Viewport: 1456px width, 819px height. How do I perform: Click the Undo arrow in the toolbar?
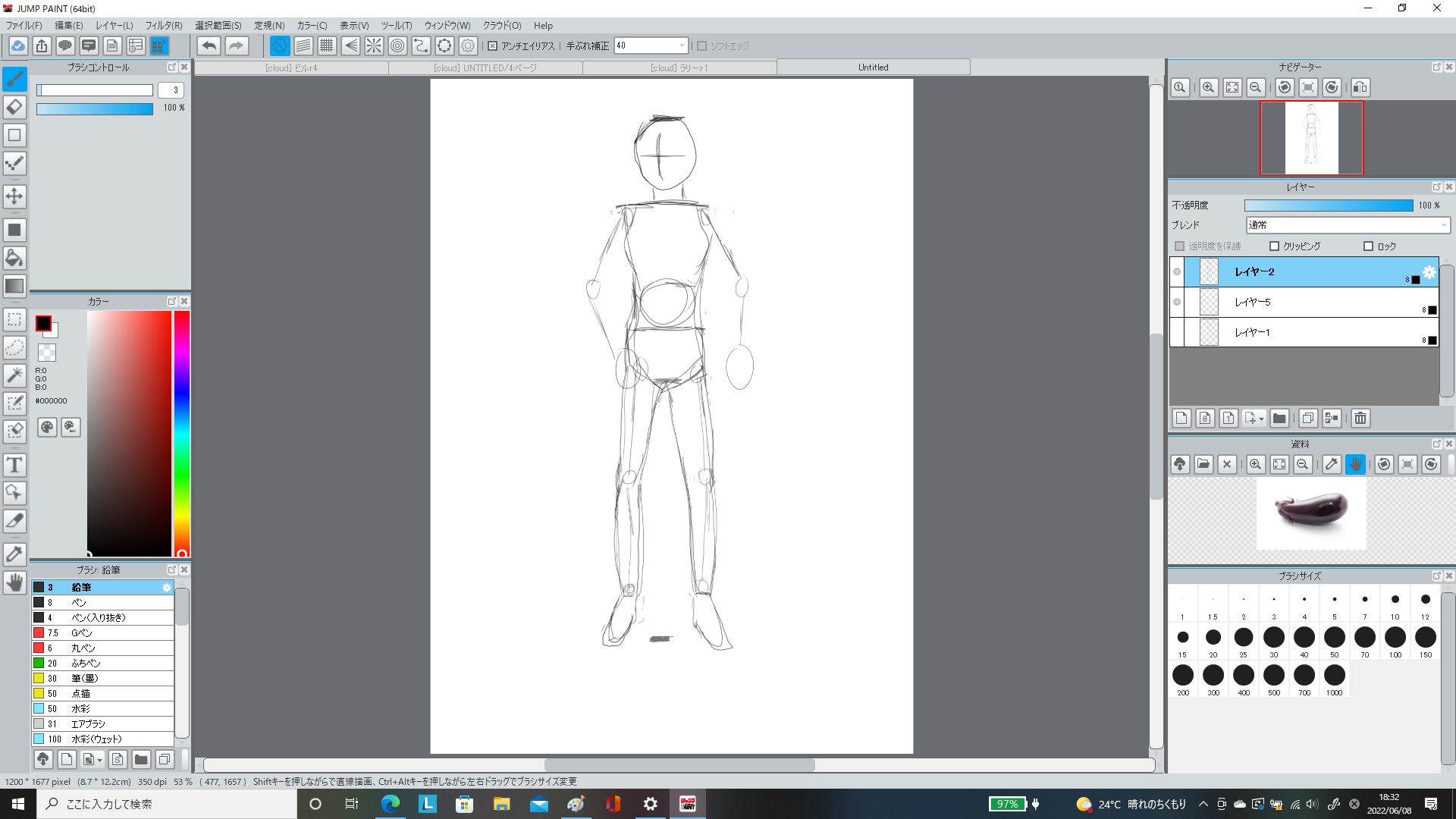(209, 46)
